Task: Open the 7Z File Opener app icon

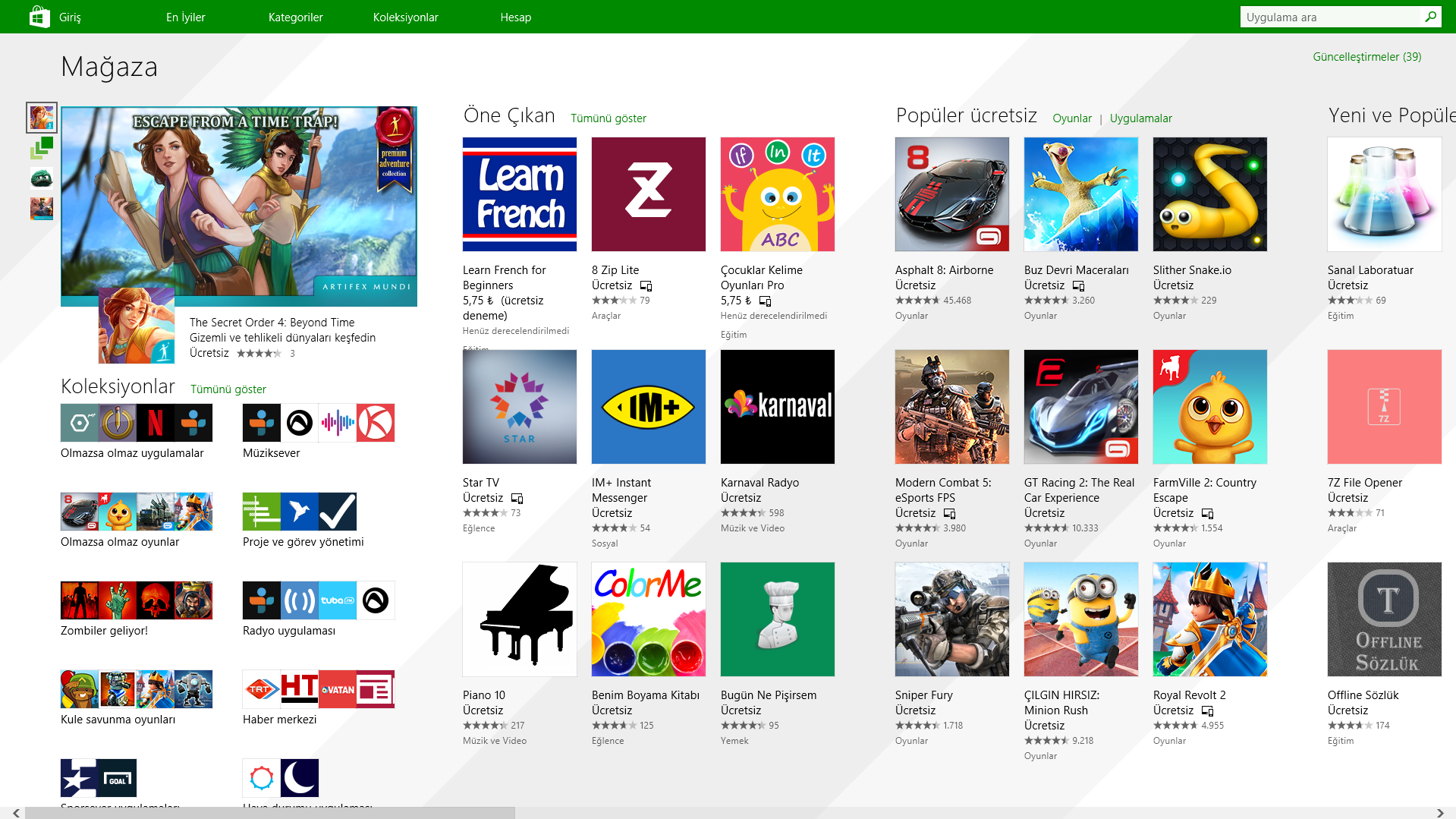Action: point(1385,407)
